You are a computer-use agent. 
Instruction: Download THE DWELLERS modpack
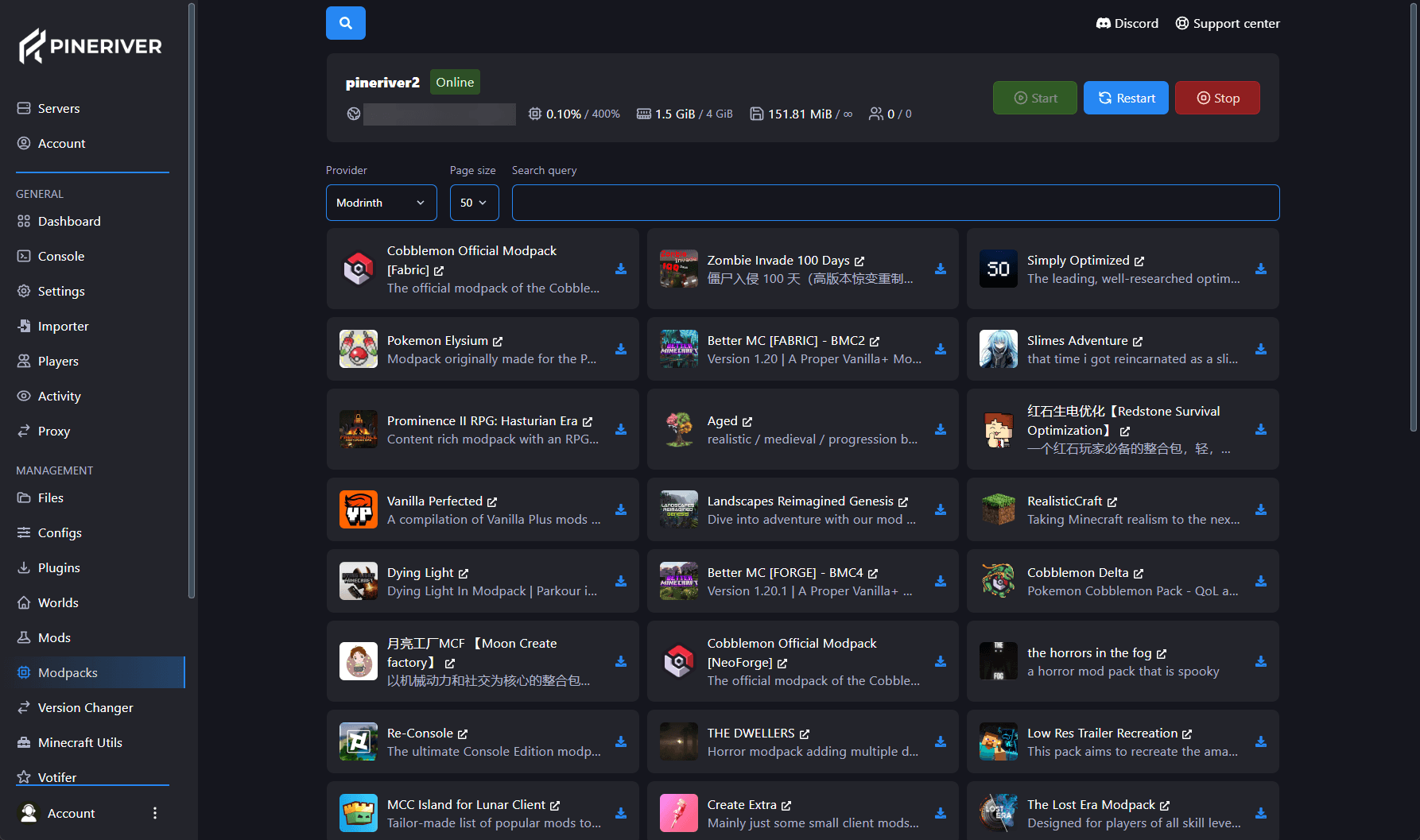[x=941, y=742]
